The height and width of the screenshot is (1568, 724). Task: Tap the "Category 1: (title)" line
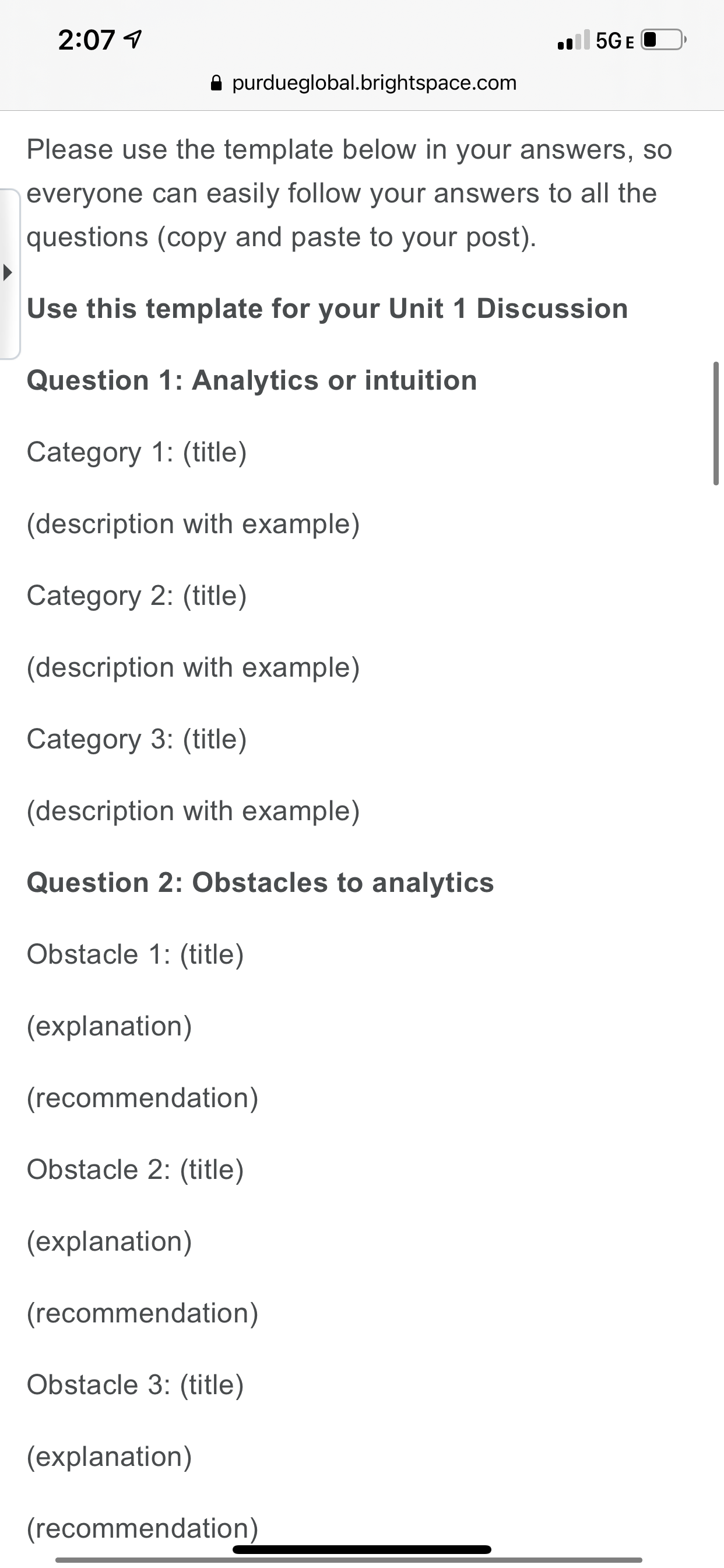point(137,452)
